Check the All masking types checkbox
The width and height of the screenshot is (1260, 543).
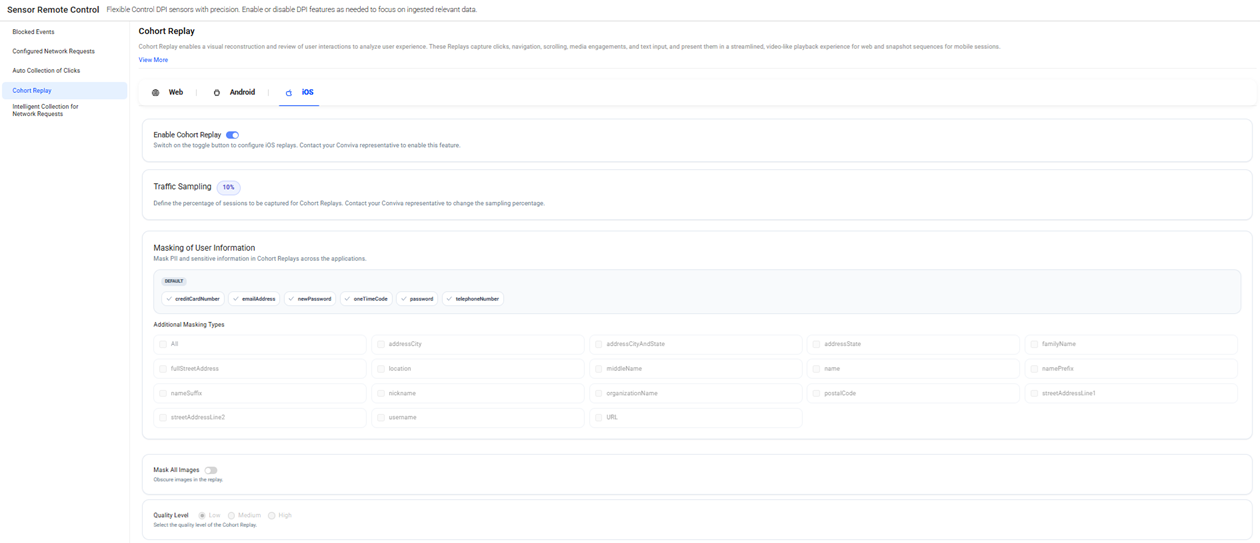163,344
